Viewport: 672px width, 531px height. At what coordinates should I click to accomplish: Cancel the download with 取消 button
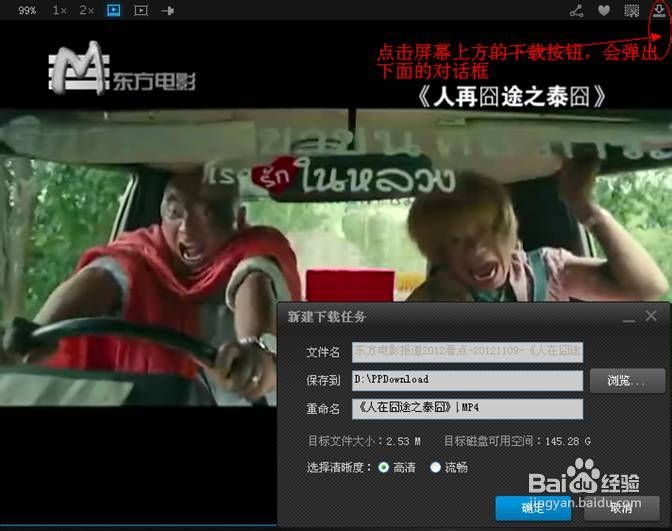coord(621,508)
